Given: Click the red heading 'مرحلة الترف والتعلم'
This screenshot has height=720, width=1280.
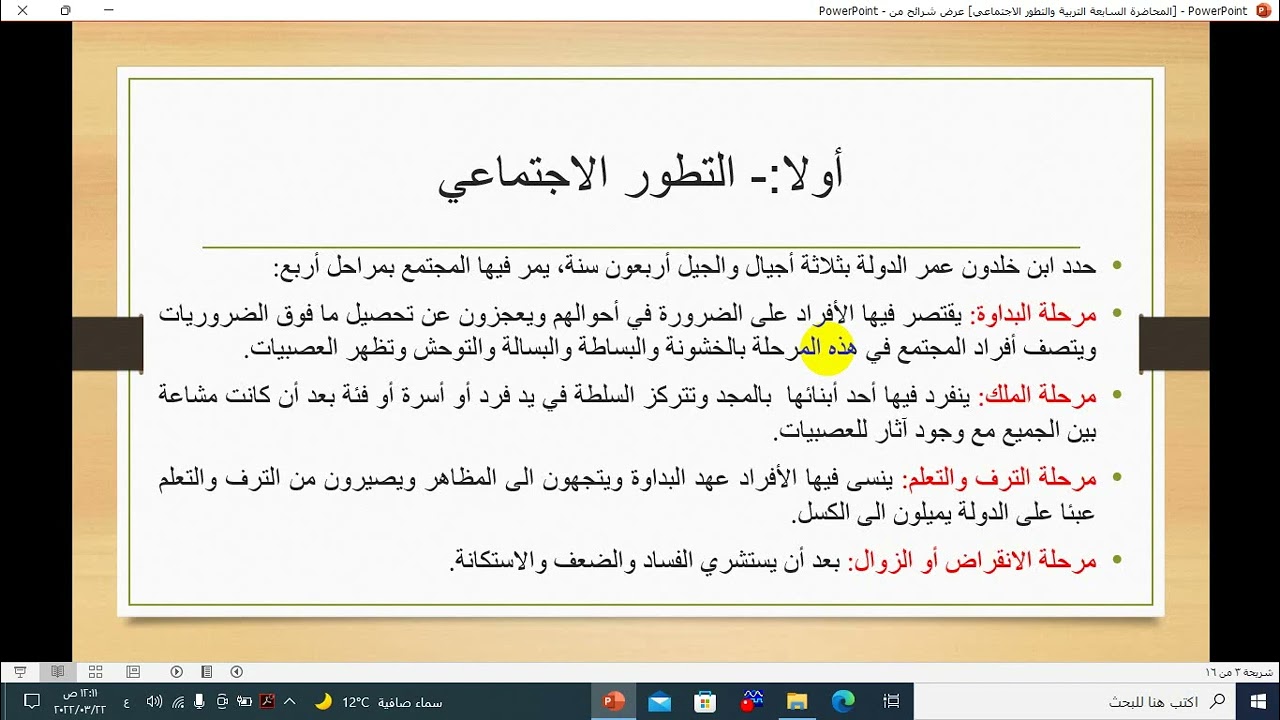Looking at the screenshot, I should (x=1003, y=479).
